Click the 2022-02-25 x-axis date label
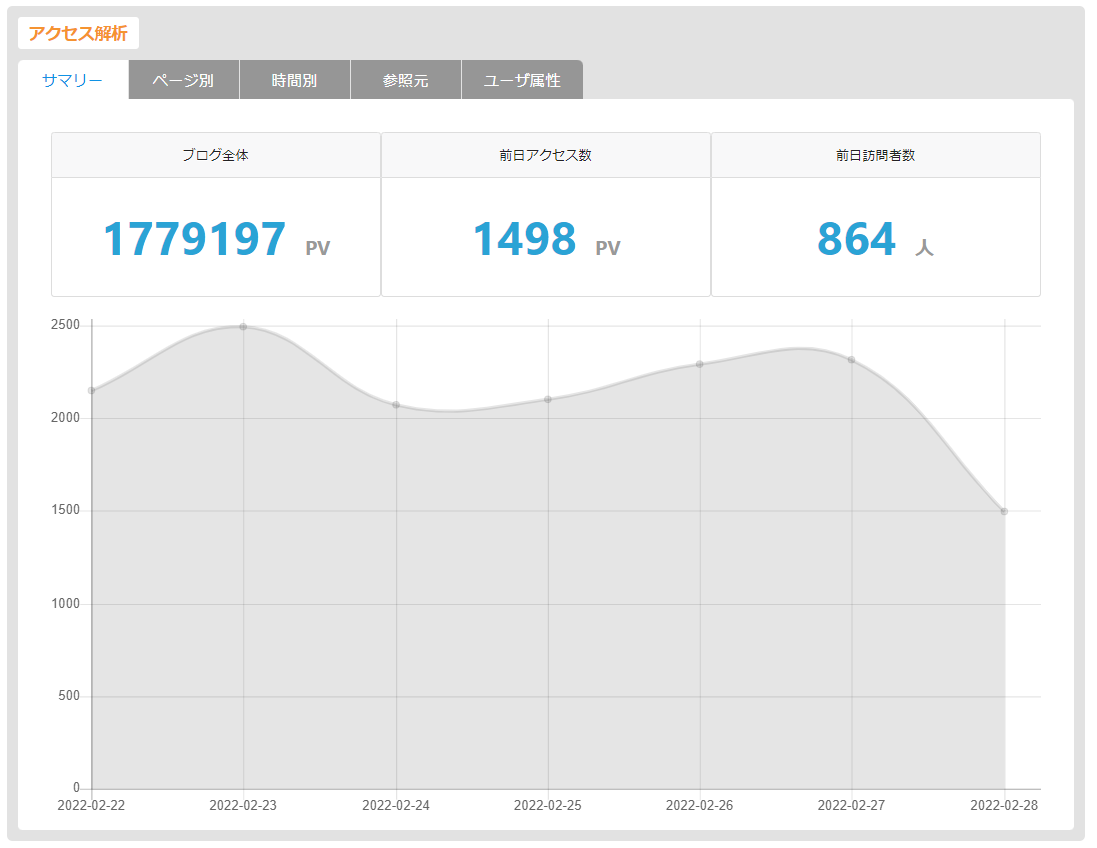Screen dimensions: 1097x848 pos(548,805)
